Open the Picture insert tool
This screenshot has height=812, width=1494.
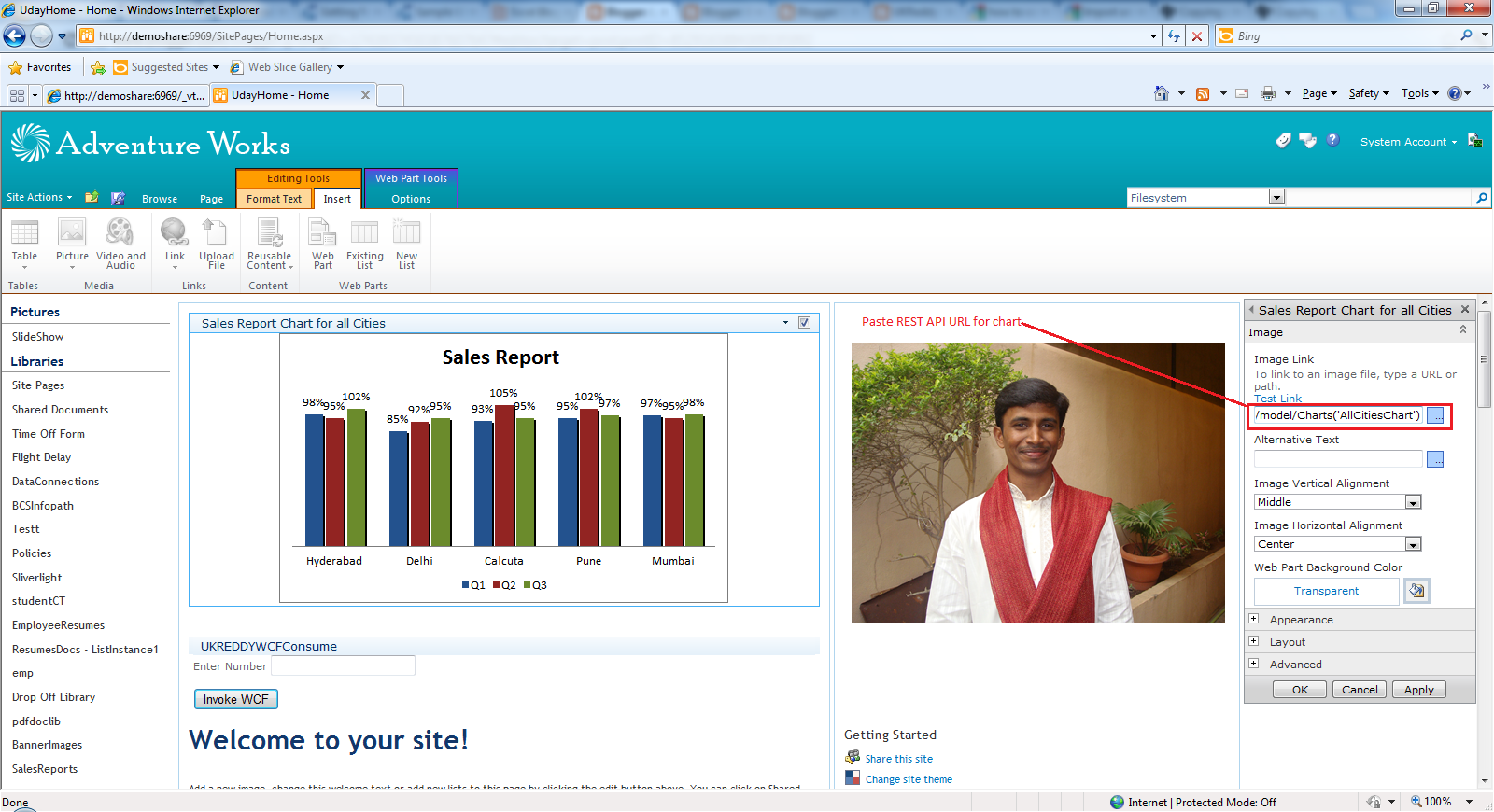point(72,244)
